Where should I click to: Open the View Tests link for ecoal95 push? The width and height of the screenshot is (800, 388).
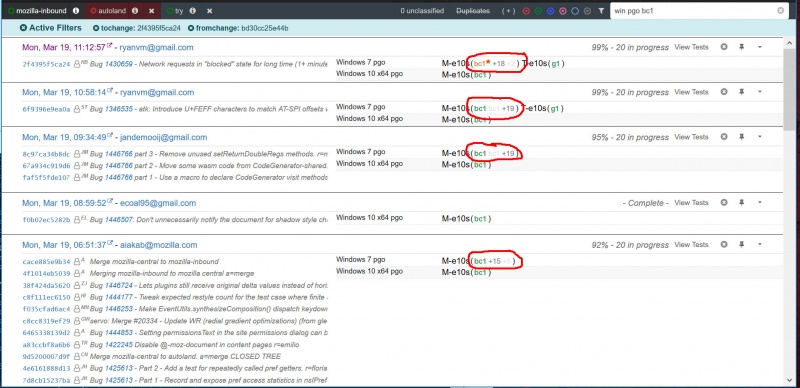pyautogui.click(x=691, y=203)
